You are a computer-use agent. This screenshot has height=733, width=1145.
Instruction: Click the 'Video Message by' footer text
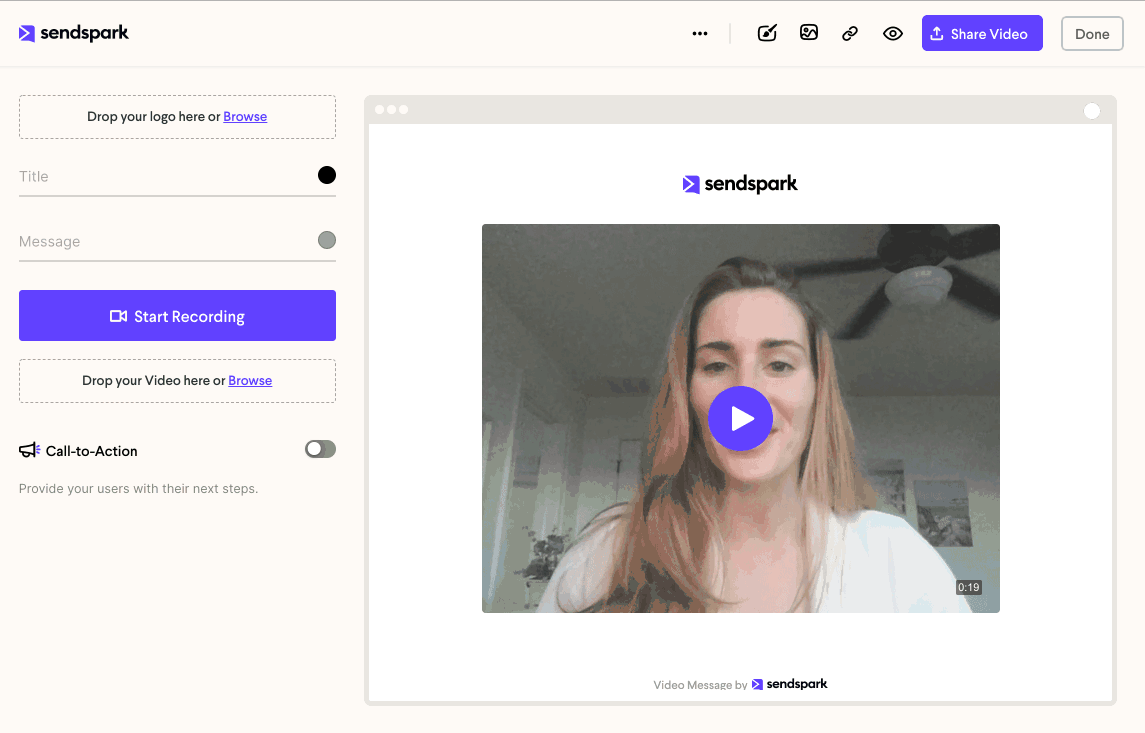click(x=700, y=685)
